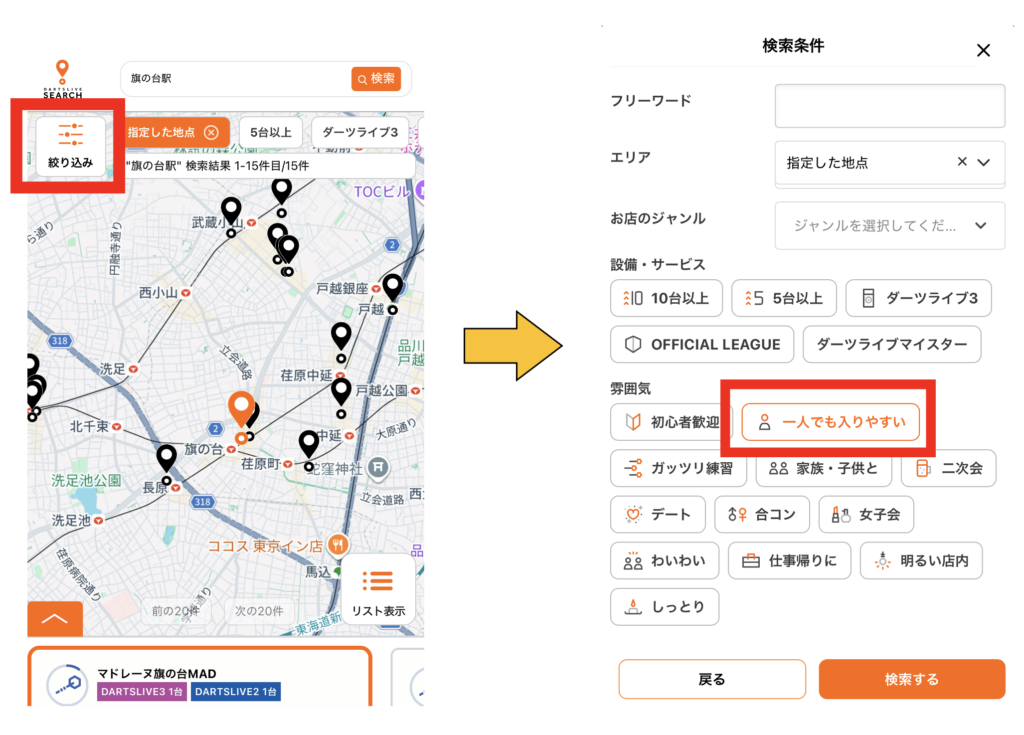The image size is (1024, 735).
Task: Expand the bottom results panel with the chevron
Action: pyautogui.click(x=55, y=619)
